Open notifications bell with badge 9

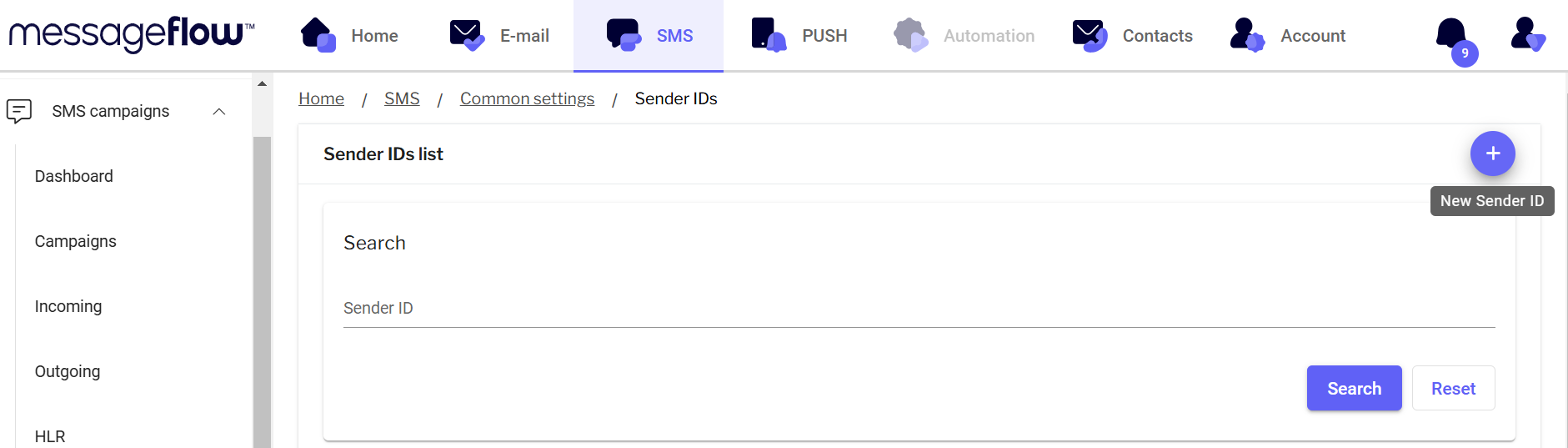tap(1453, 37)
